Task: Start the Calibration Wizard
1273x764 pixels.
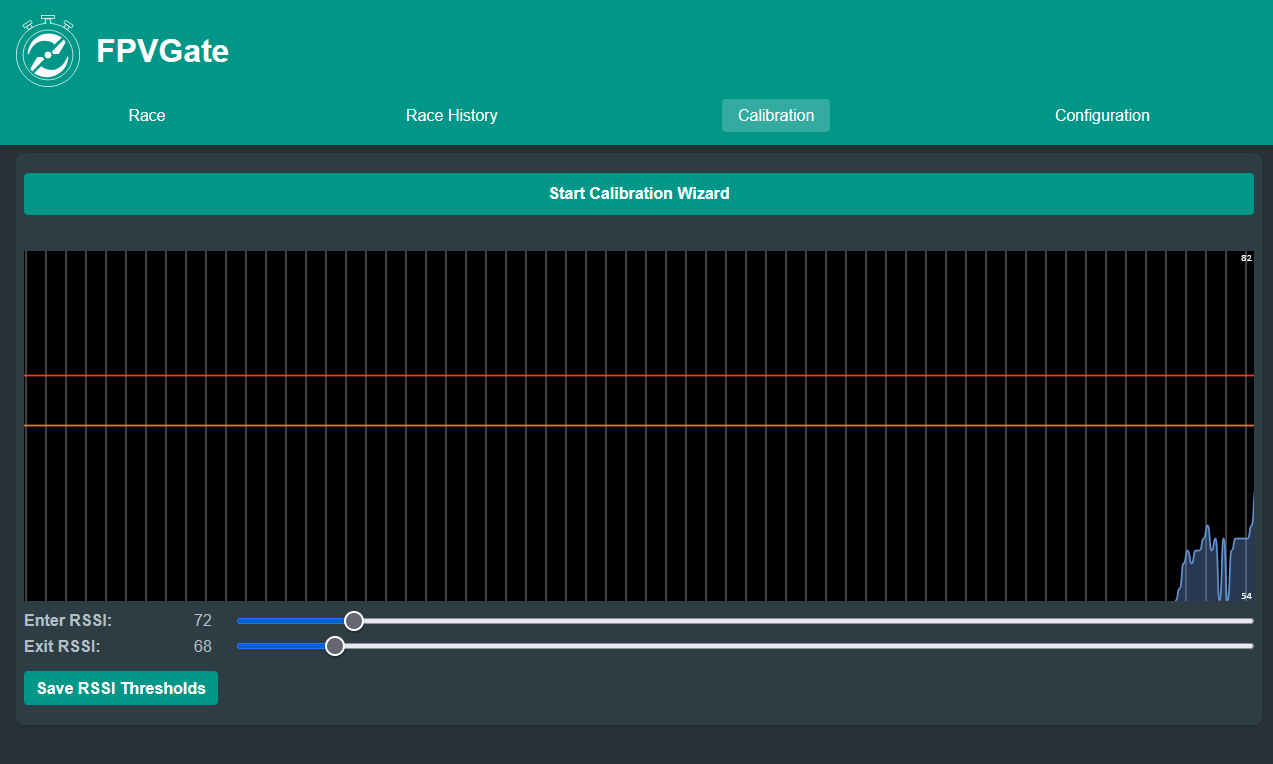Action: pyautogui.click(x=638, y=193)
